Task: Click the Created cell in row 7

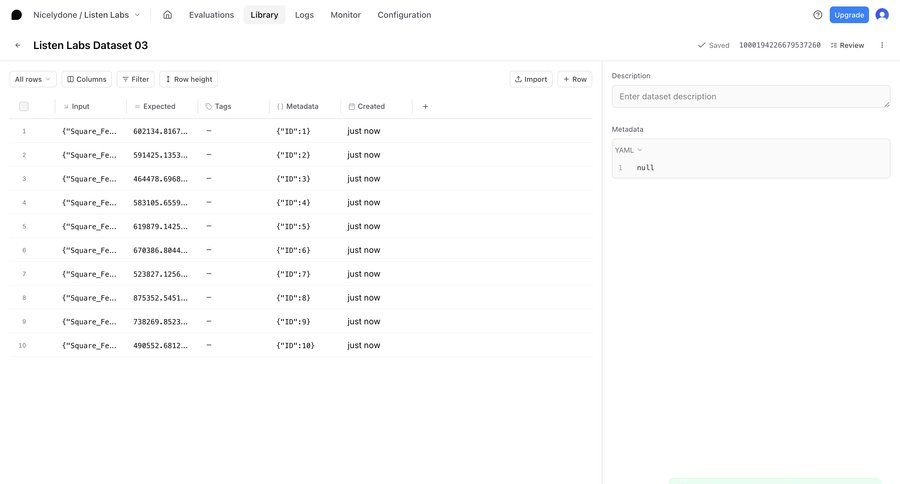Action: click(364, 274)
